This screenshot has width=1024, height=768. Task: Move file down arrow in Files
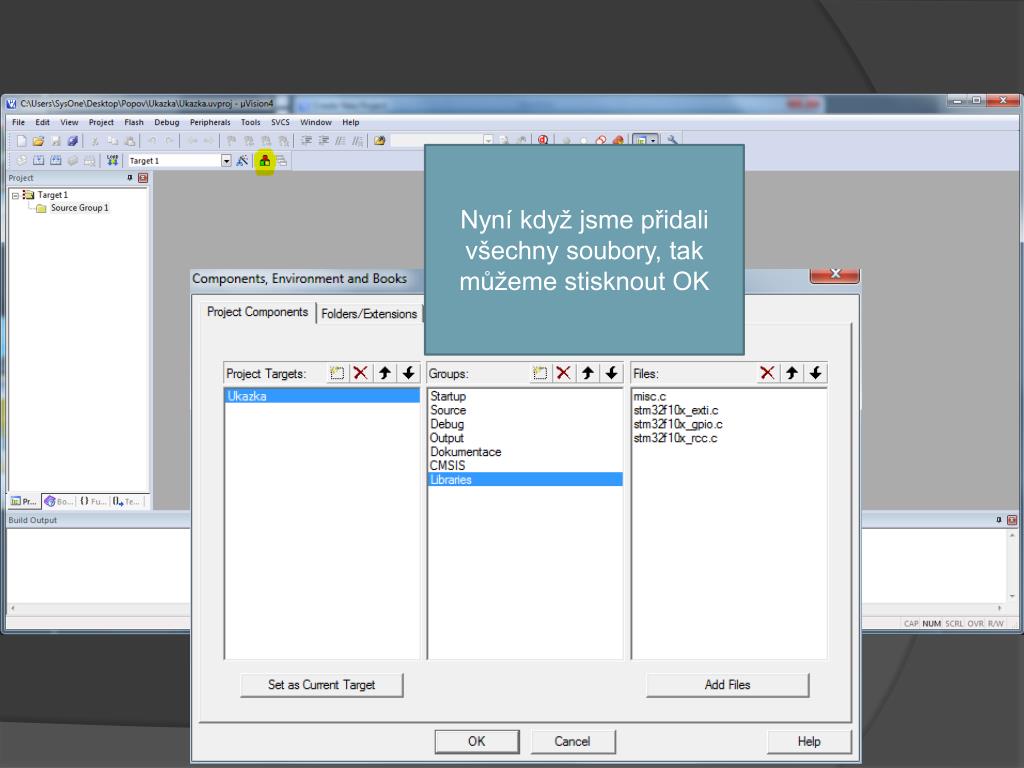pyautogui.click(x=816, y=373)
